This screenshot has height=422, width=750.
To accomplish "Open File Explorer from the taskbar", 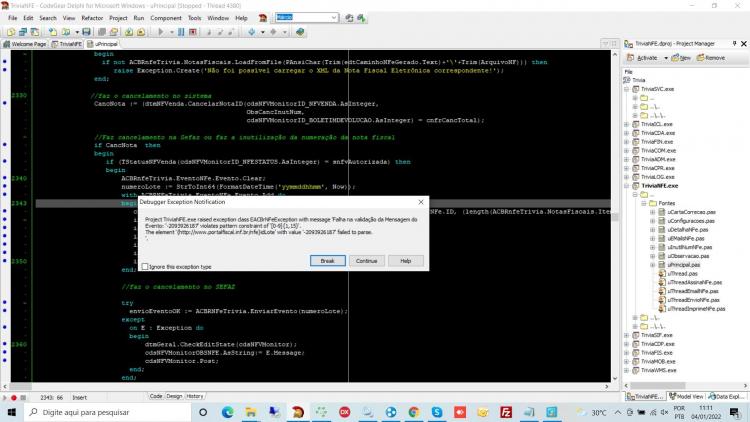I will pos(251,412).
